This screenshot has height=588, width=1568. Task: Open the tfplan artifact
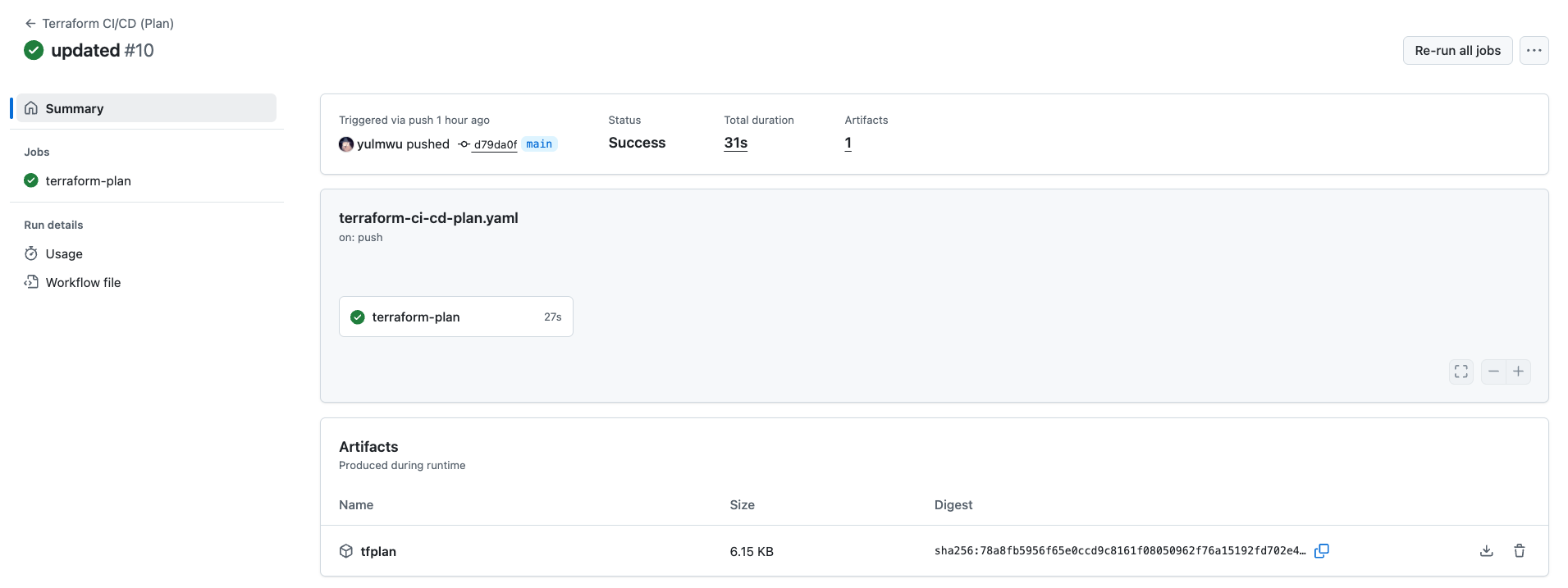(378, 551)
